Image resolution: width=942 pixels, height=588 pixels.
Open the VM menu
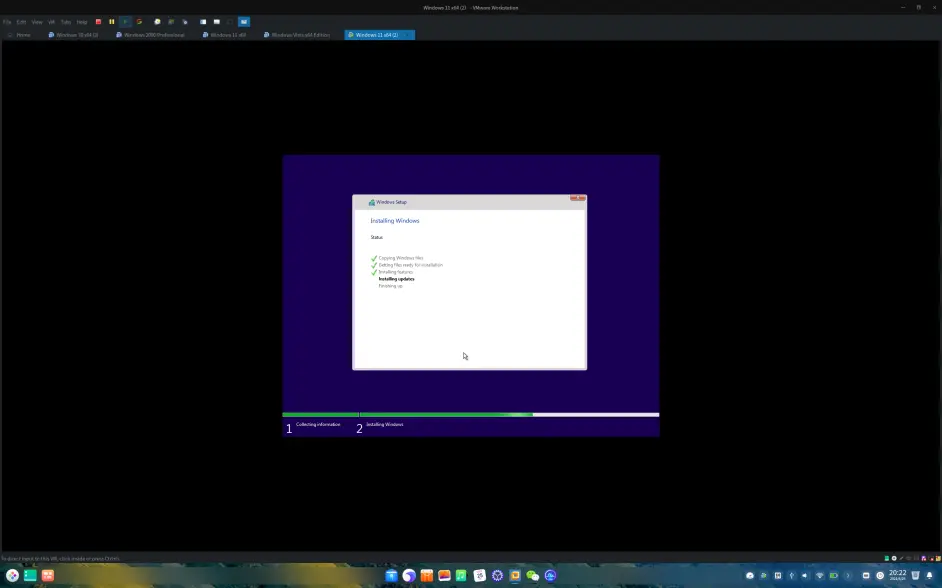(51, 22)
